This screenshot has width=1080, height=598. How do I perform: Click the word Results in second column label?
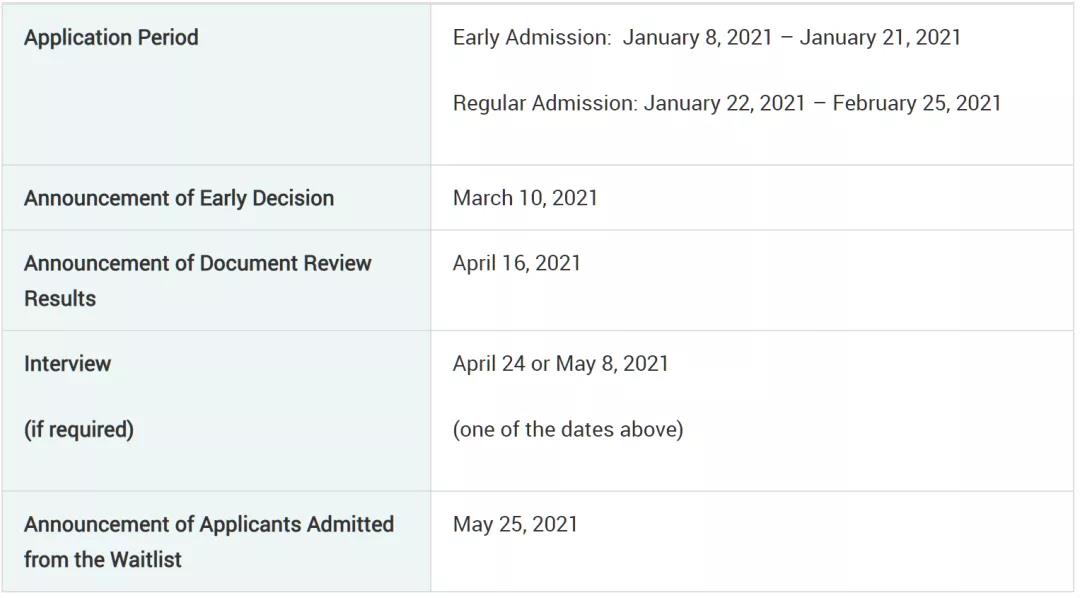[60, 299]
